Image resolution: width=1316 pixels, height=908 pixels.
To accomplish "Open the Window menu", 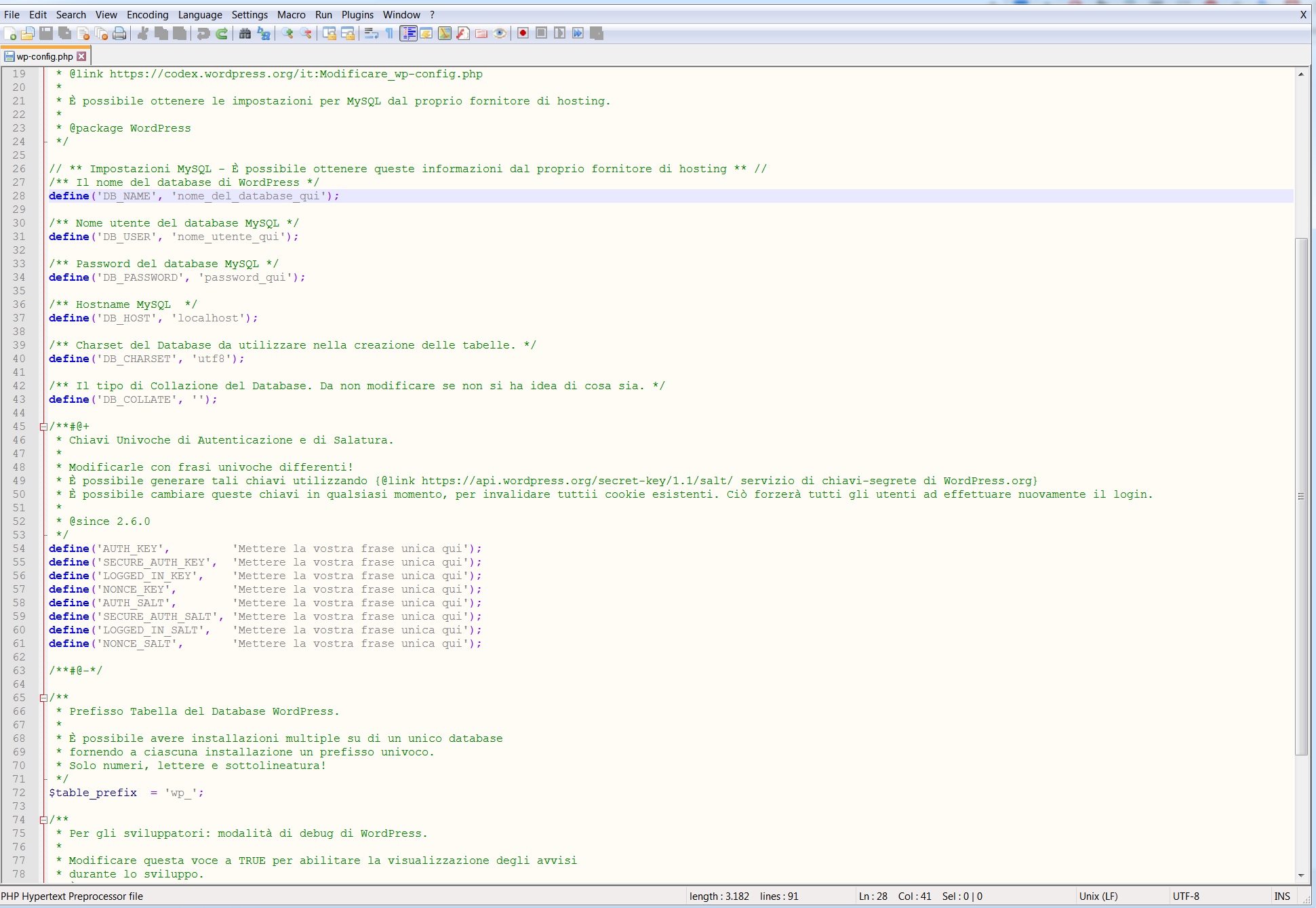I will point(402,14).
